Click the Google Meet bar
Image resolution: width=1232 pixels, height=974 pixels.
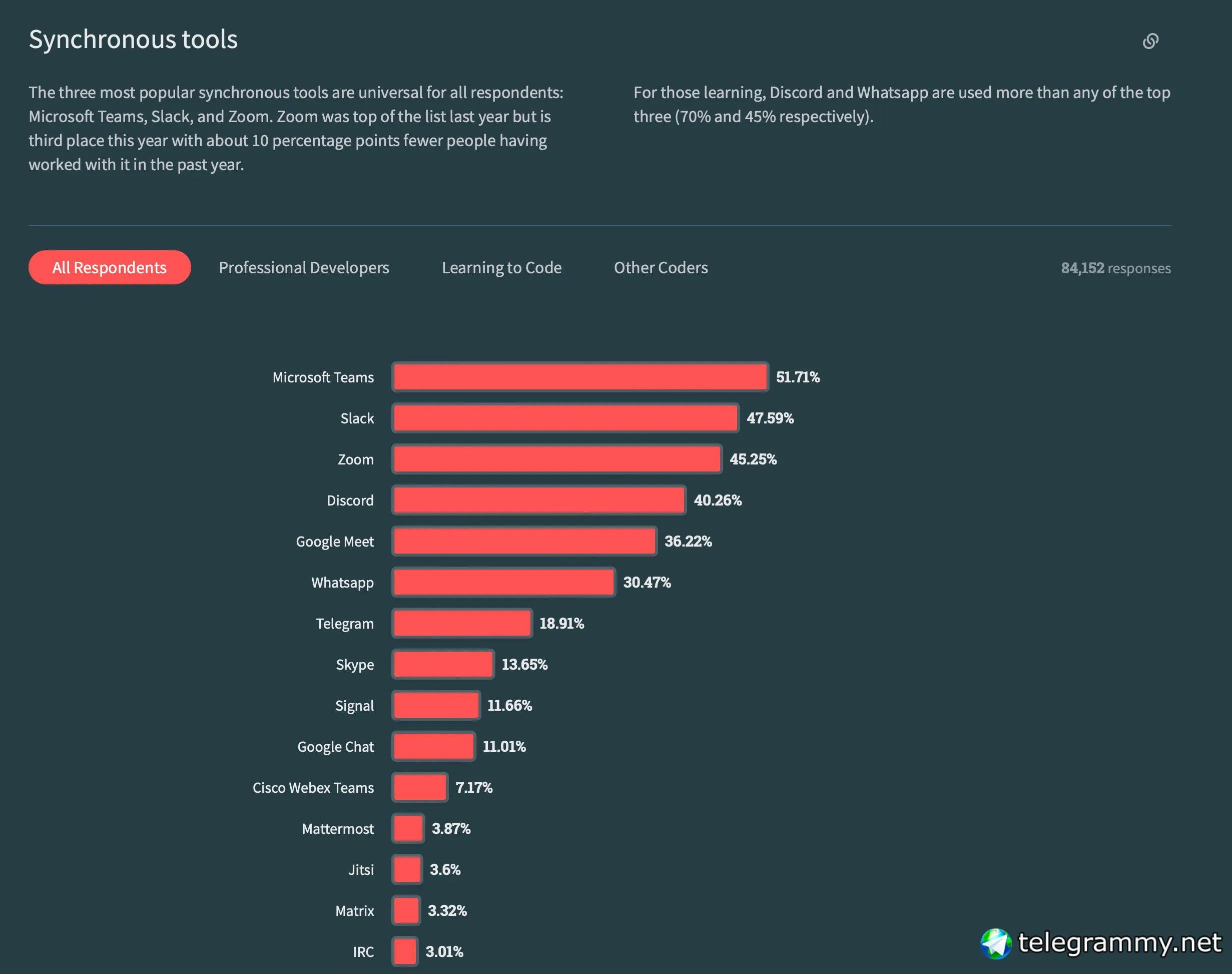click(524, 541)
